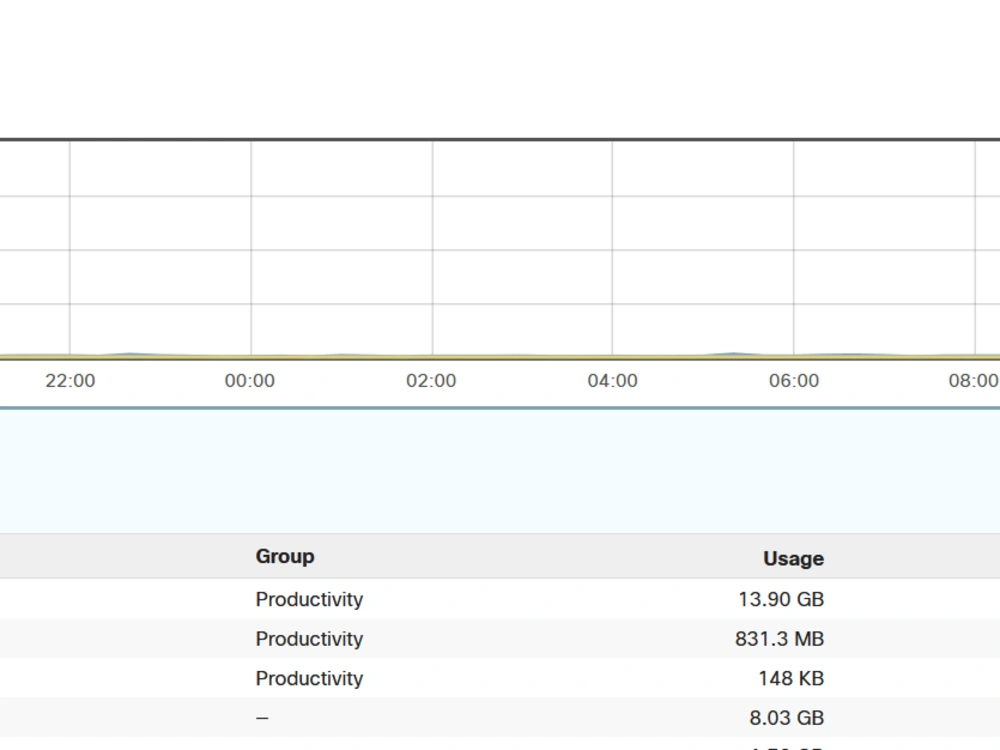1000x750 pixels.
Task: Click the 831.3 MB usage value
Action: (x=779, y=639)
